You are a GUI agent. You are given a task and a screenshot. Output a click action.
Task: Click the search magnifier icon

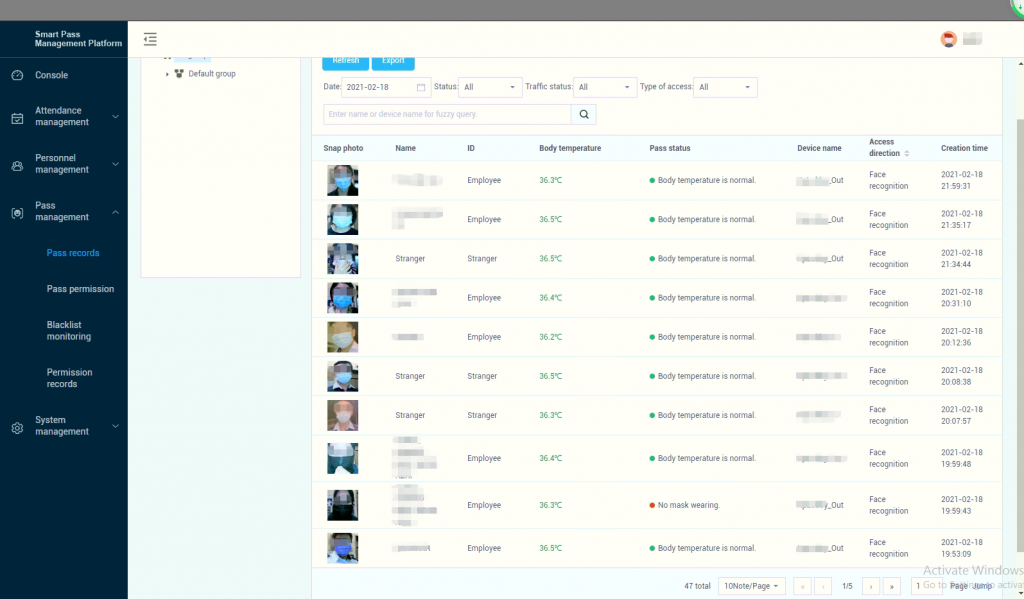pyautogui.click(x=583, y=114)
